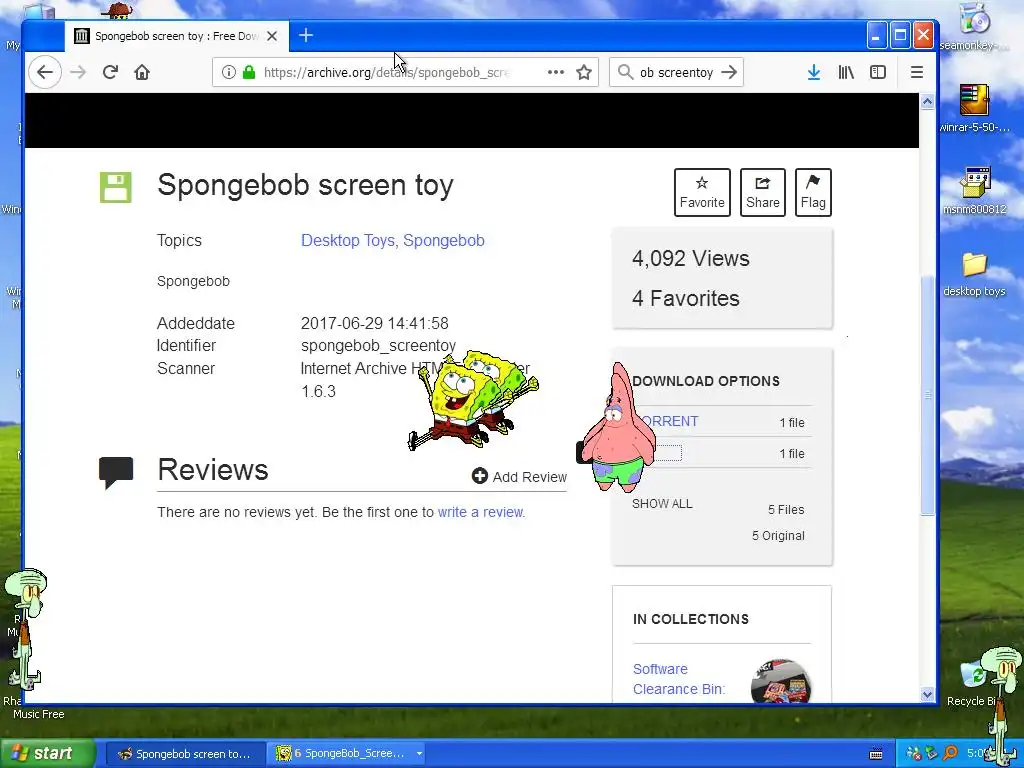
Task: Favorite this archive item
Action: pyautogui.click(x=702, y=192)
